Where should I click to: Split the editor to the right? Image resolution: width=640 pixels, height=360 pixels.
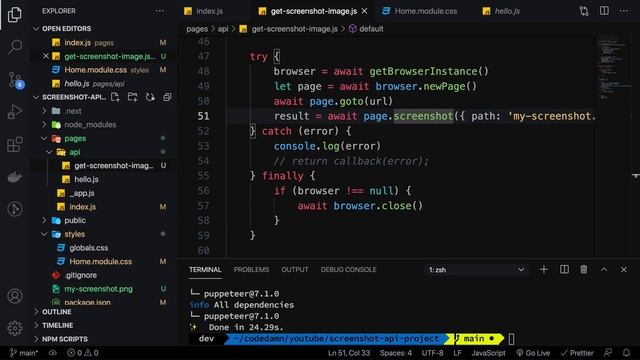(604, 11)
